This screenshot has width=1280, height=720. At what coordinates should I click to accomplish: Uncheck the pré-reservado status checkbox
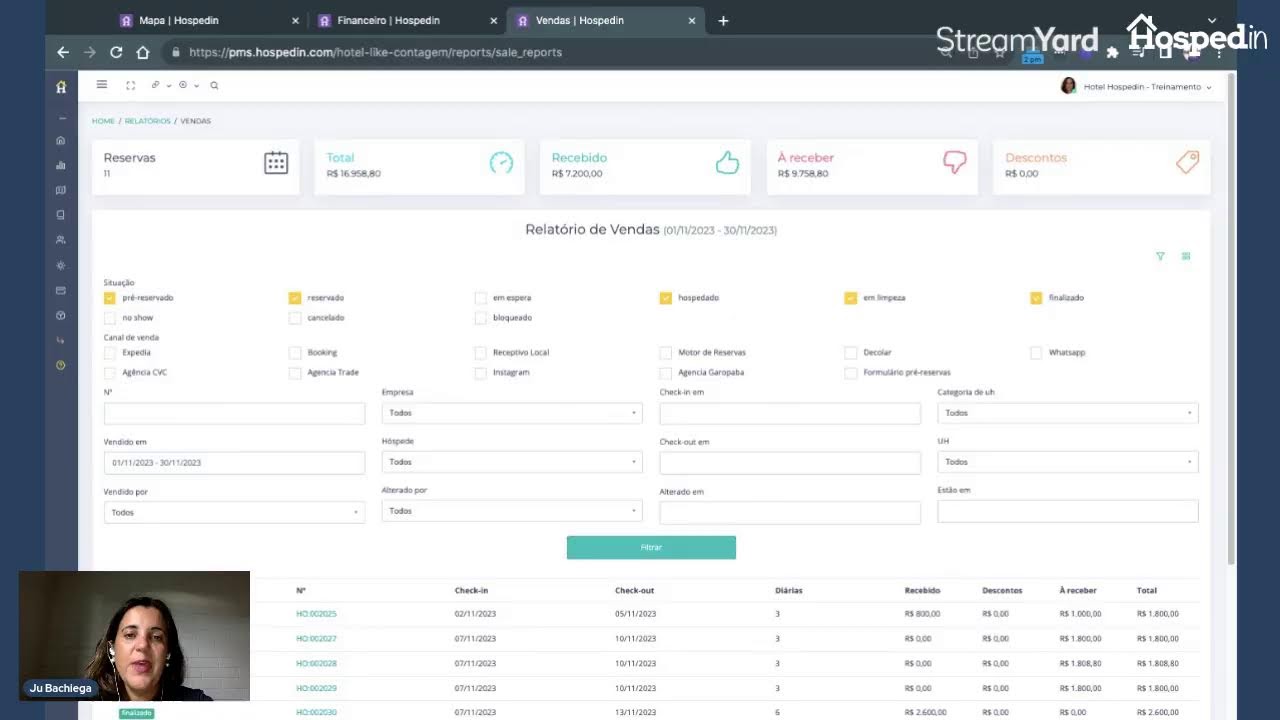110,298
